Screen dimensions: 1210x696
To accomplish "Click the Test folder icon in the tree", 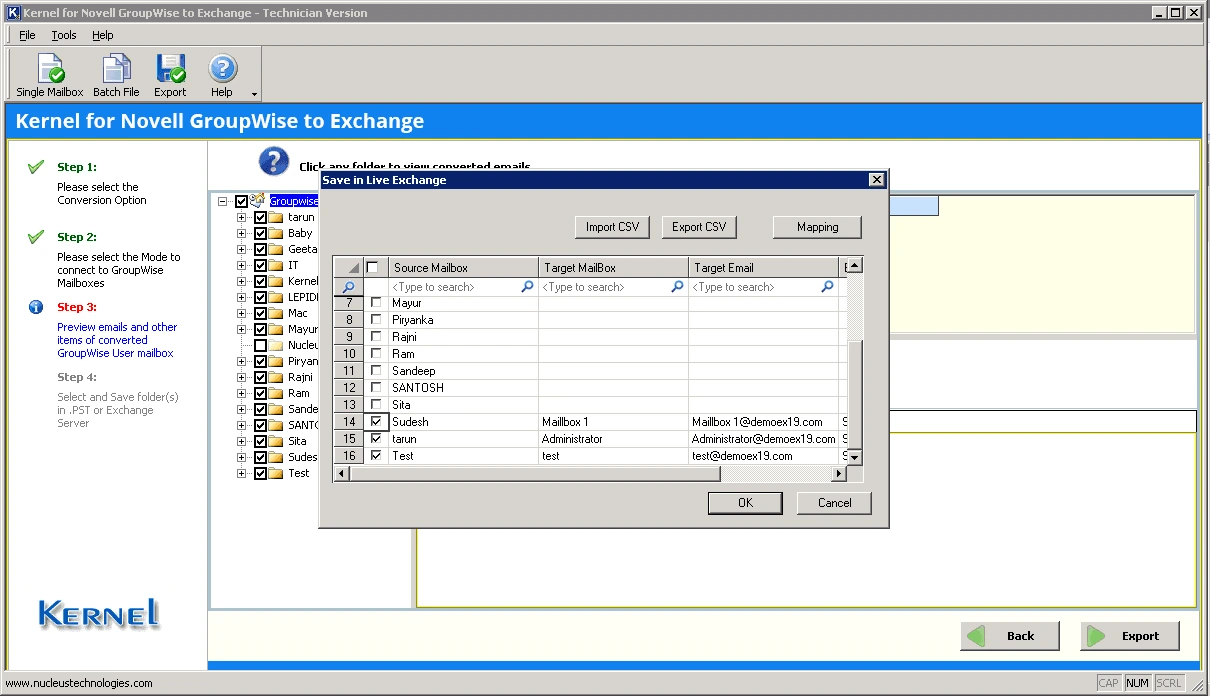I will [x=277, y=473].
